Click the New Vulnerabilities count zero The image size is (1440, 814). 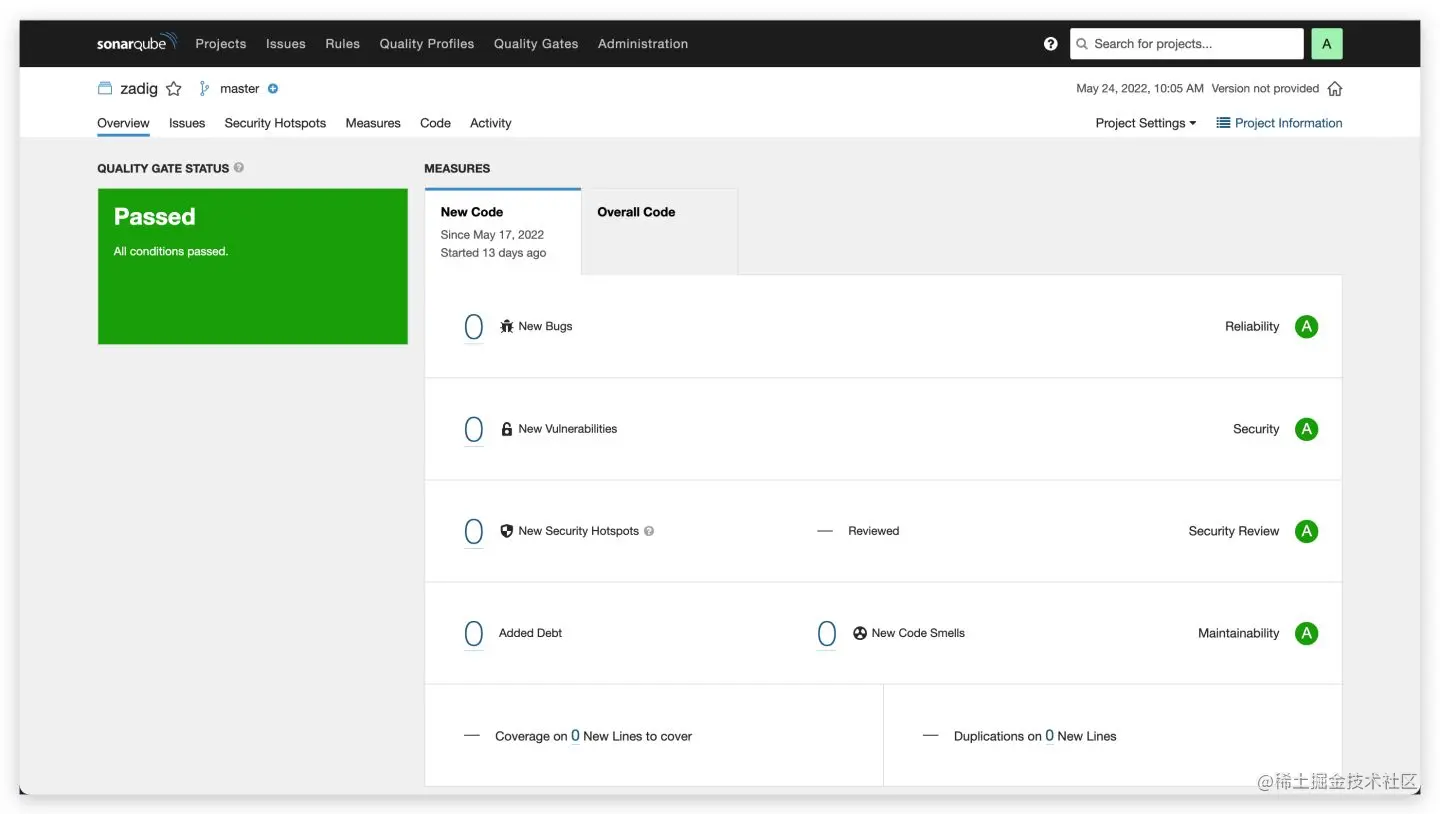474,430
